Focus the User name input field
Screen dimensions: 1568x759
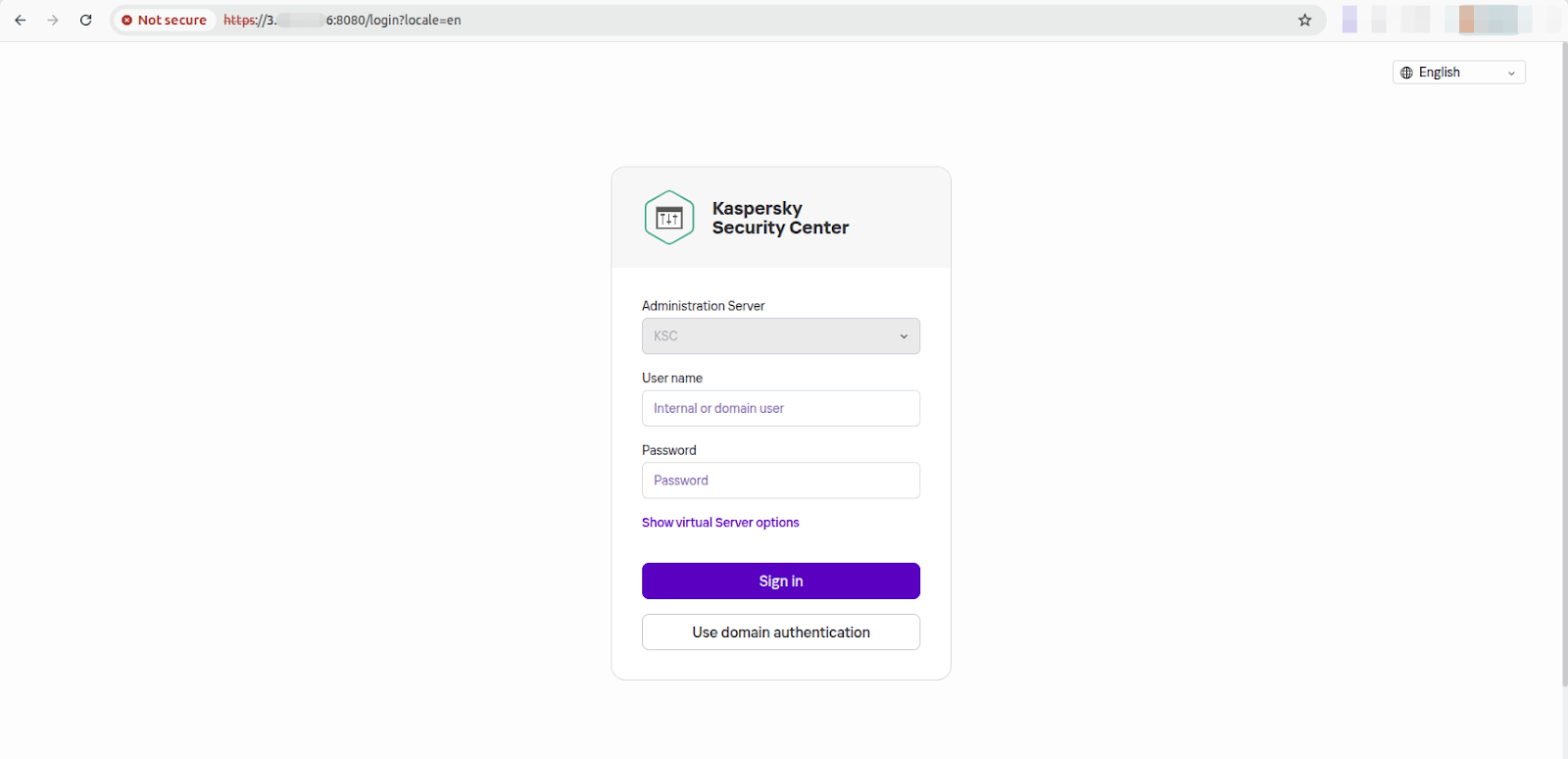pos(780,409)
